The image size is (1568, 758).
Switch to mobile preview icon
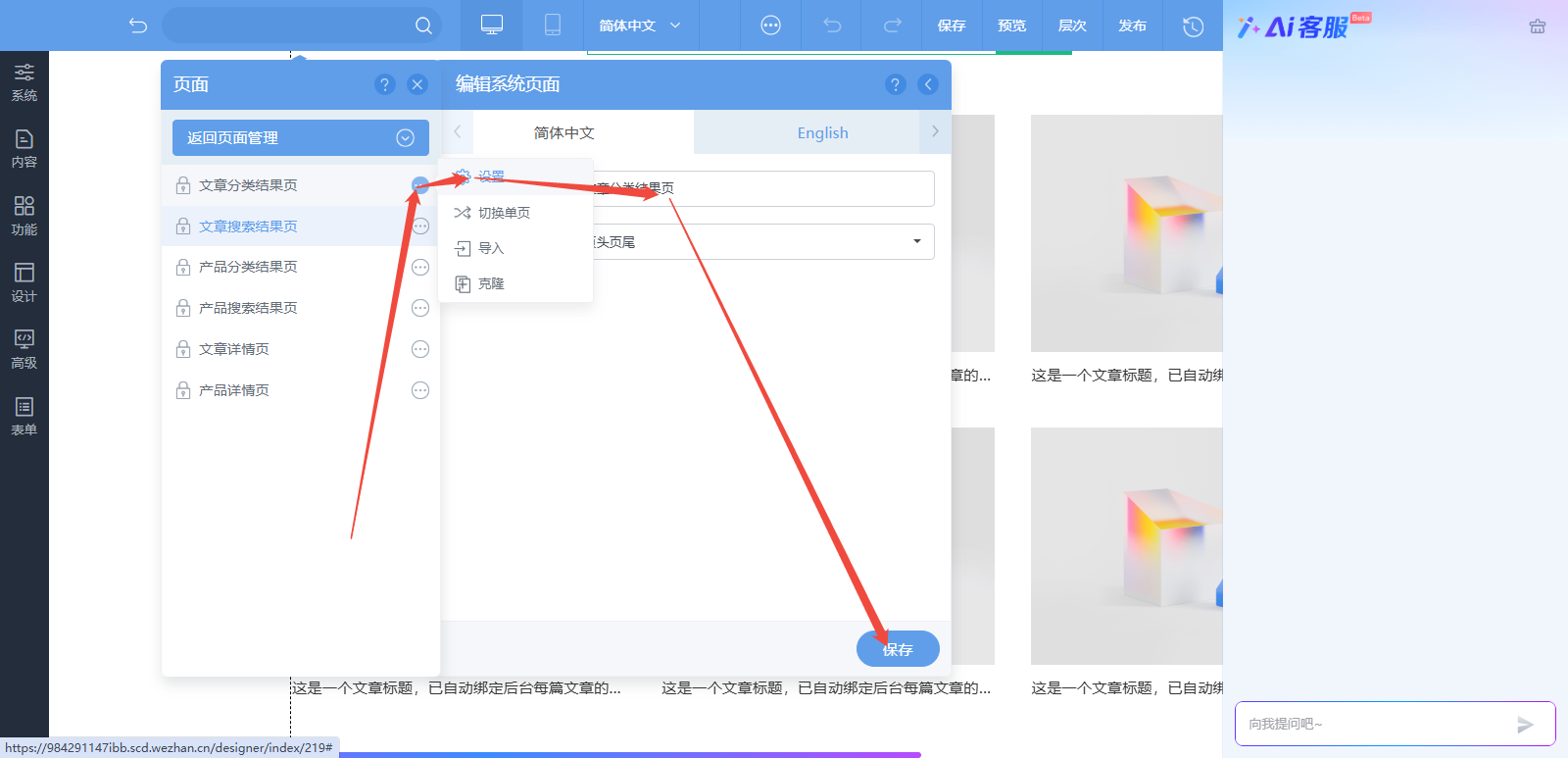click(553, 25)
